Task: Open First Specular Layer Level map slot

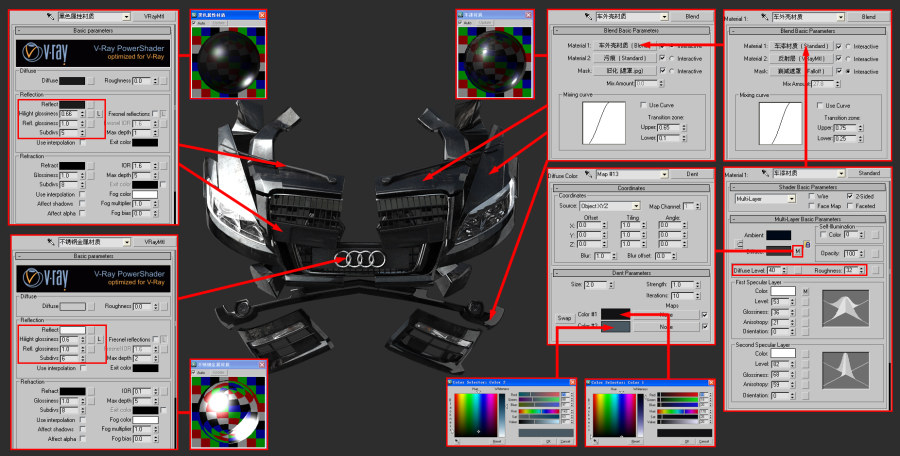Action: (x=805, y=302)
